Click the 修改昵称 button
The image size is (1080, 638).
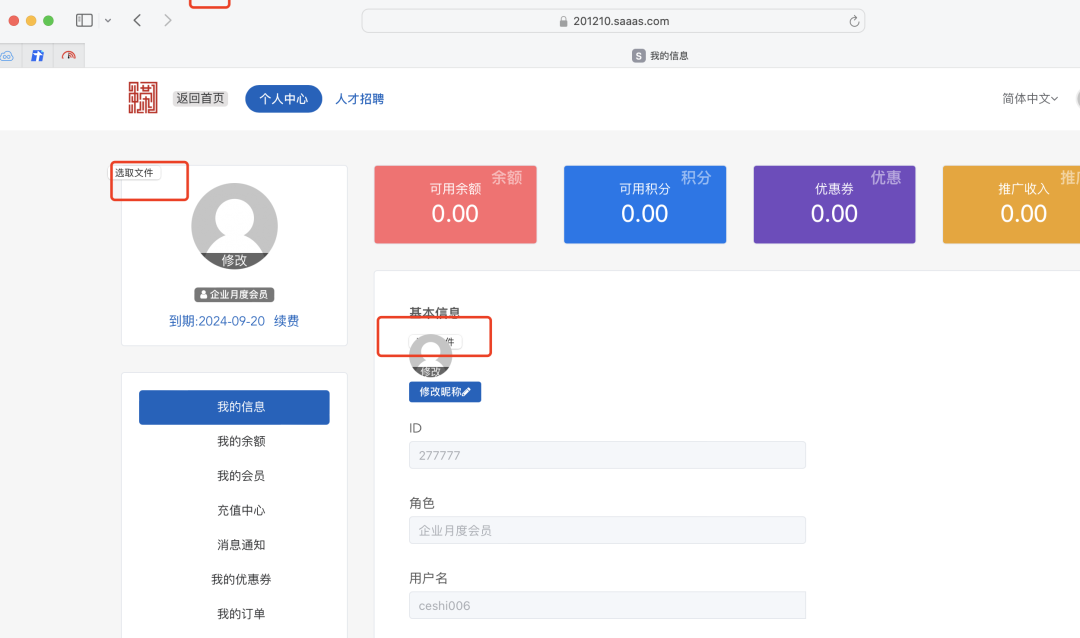[445, 392]
